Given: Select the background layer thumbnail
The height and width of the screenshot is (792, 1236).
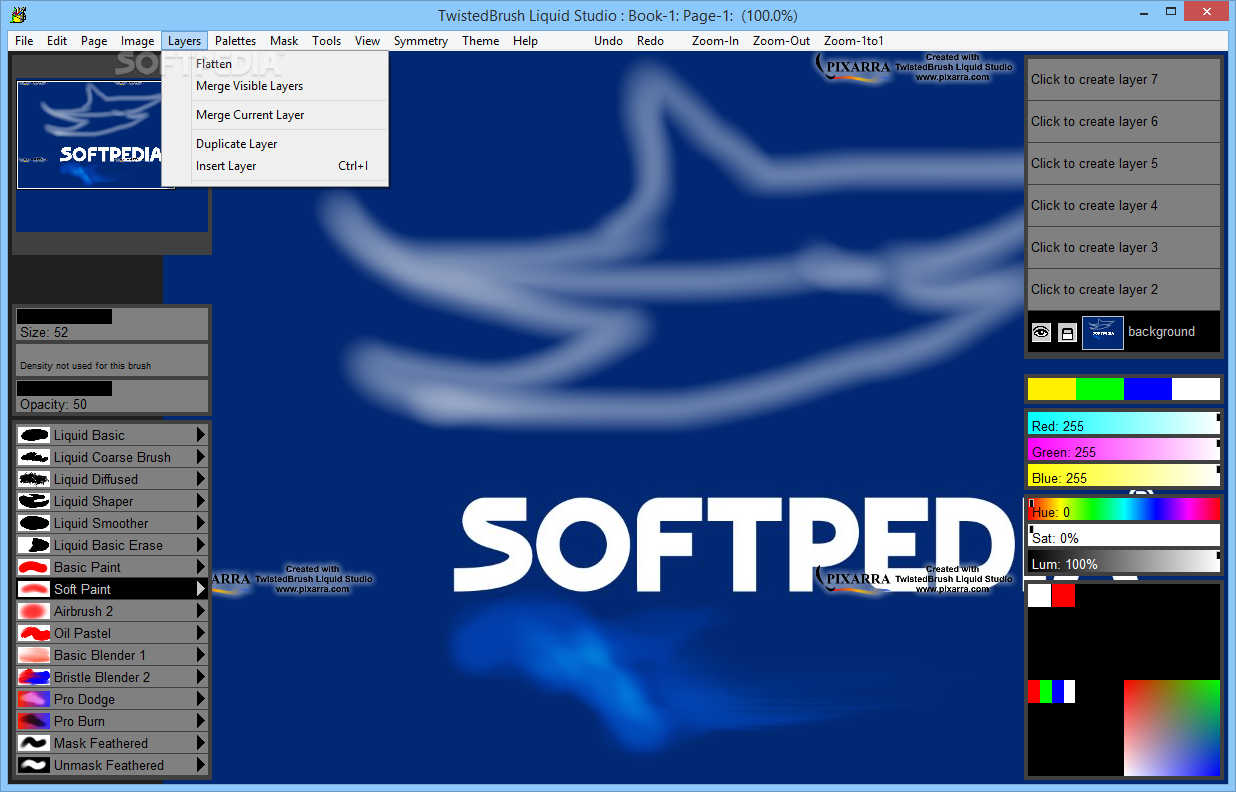Looking at the screenshot, I should (1102, 332).
